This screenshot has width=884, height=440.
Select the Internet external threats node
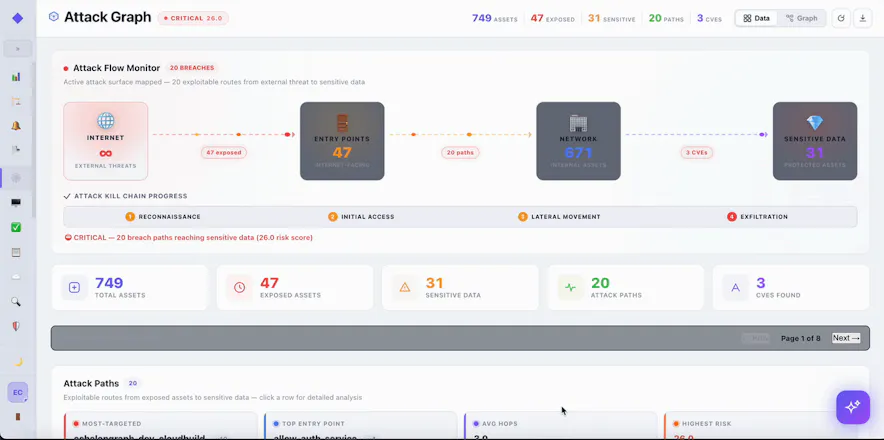click(x=105, y=141)
